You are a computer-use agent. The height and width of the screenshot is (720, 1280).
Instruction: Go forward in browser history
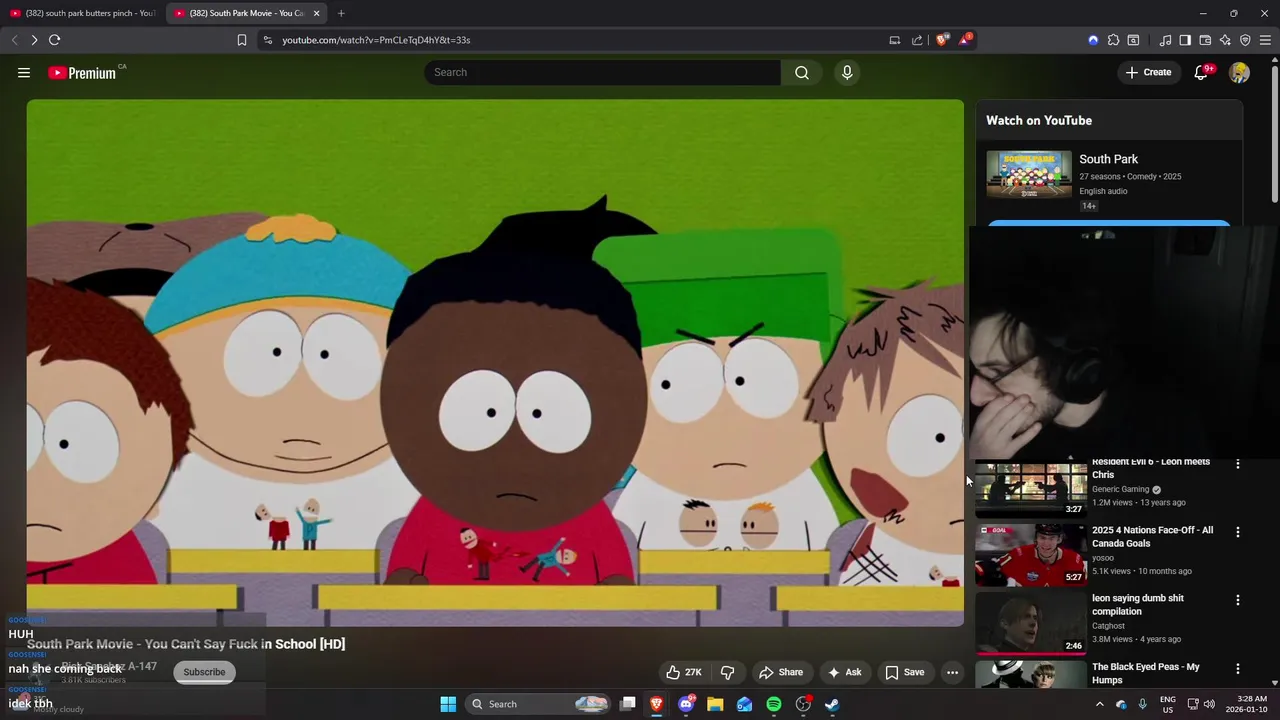[x=34, y=40]
